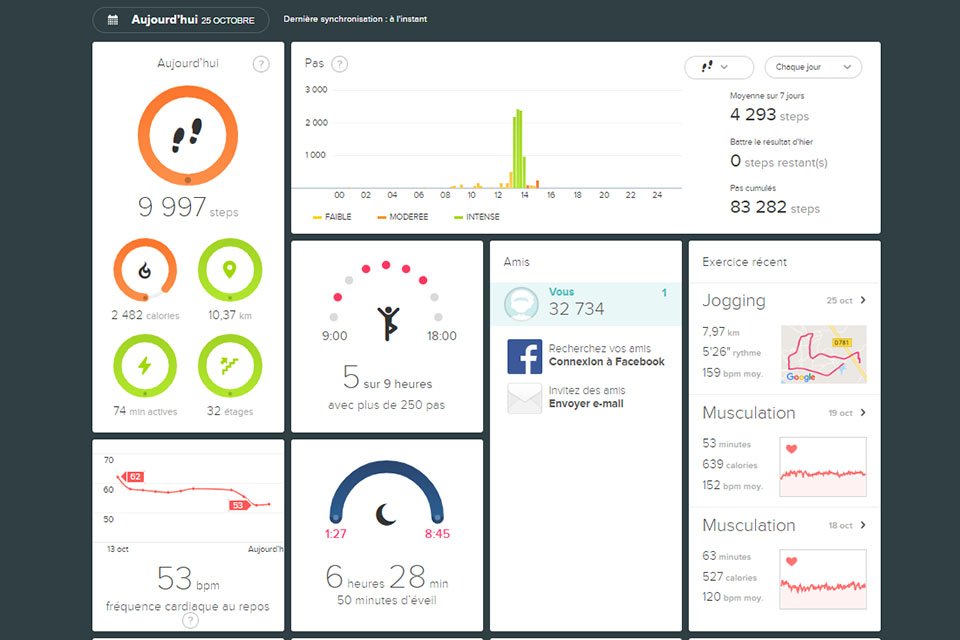Click FAIBLE legend entry
Screen dimensions: 960x640
pyautogui.click(x=332, y=217)
